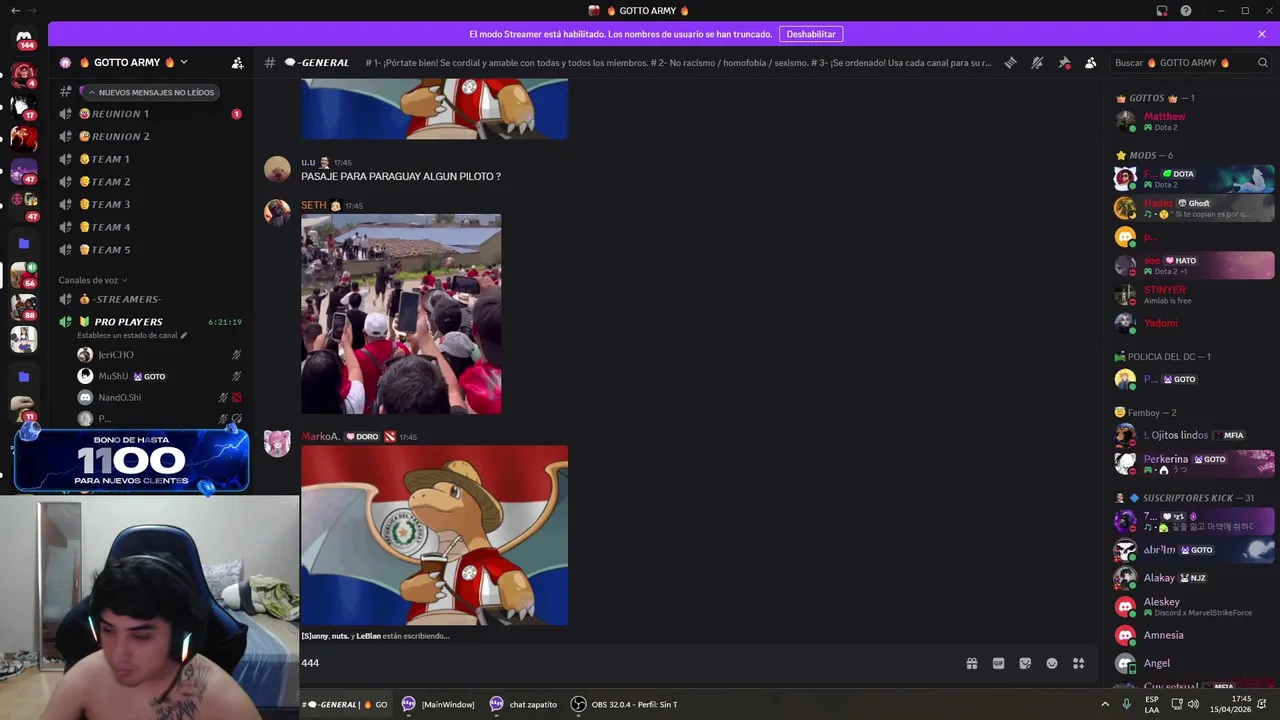Click SETH username in chat
Screen dimensions: 1280x720
(x=313, y=205)
